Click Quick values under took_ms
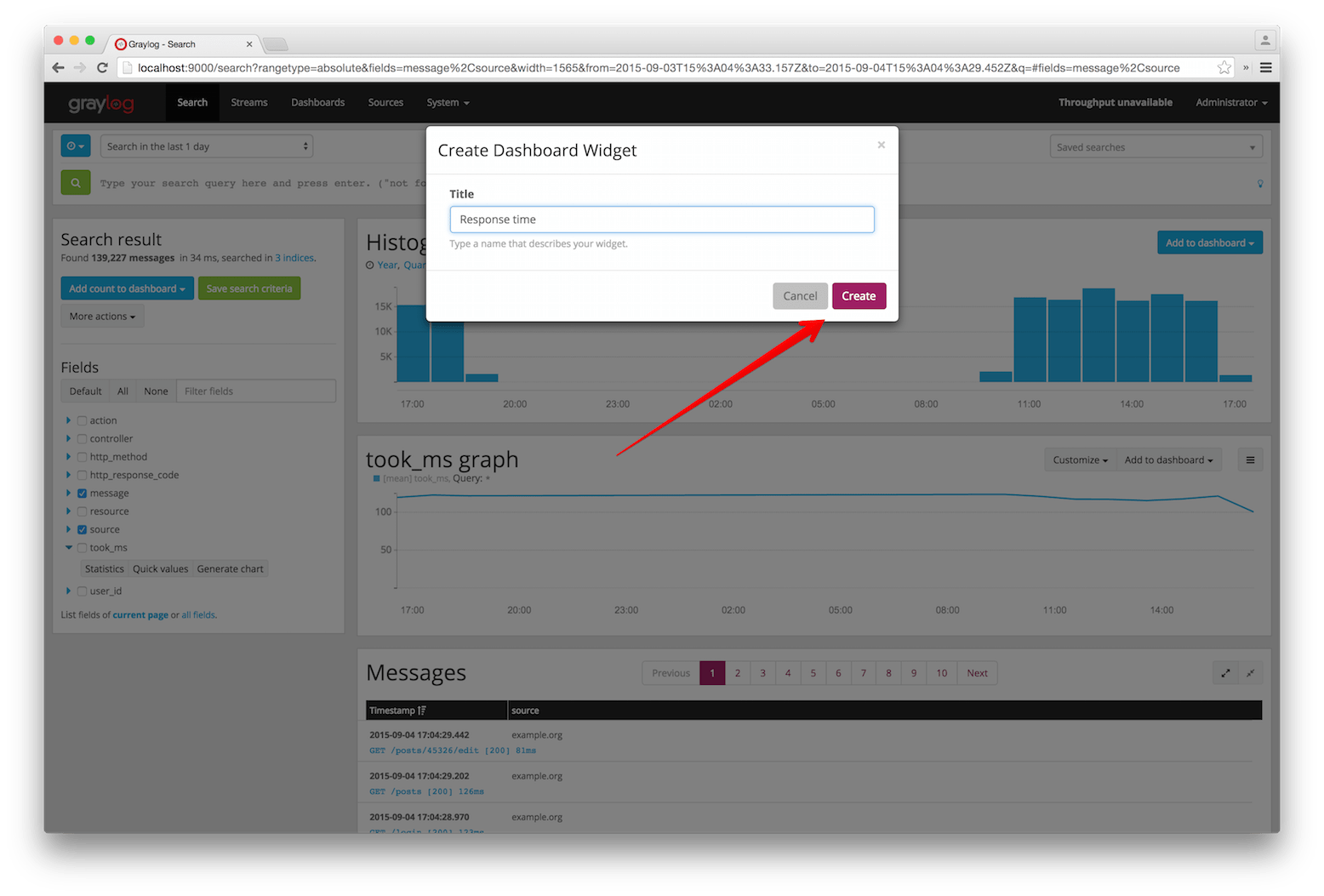The width and height of the screenshot is (1324, 896). pos(161,569)
